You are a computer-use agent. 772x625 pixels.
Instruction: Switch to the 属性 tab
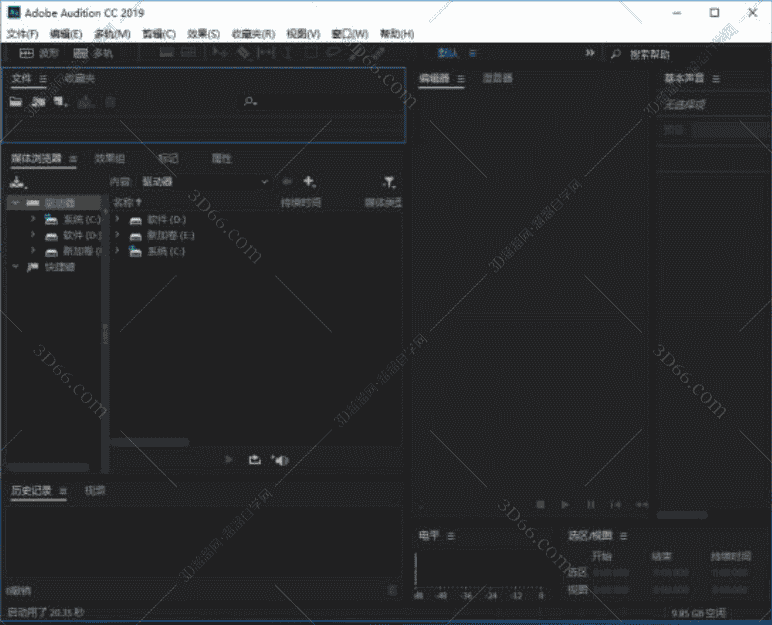point(221,158)
